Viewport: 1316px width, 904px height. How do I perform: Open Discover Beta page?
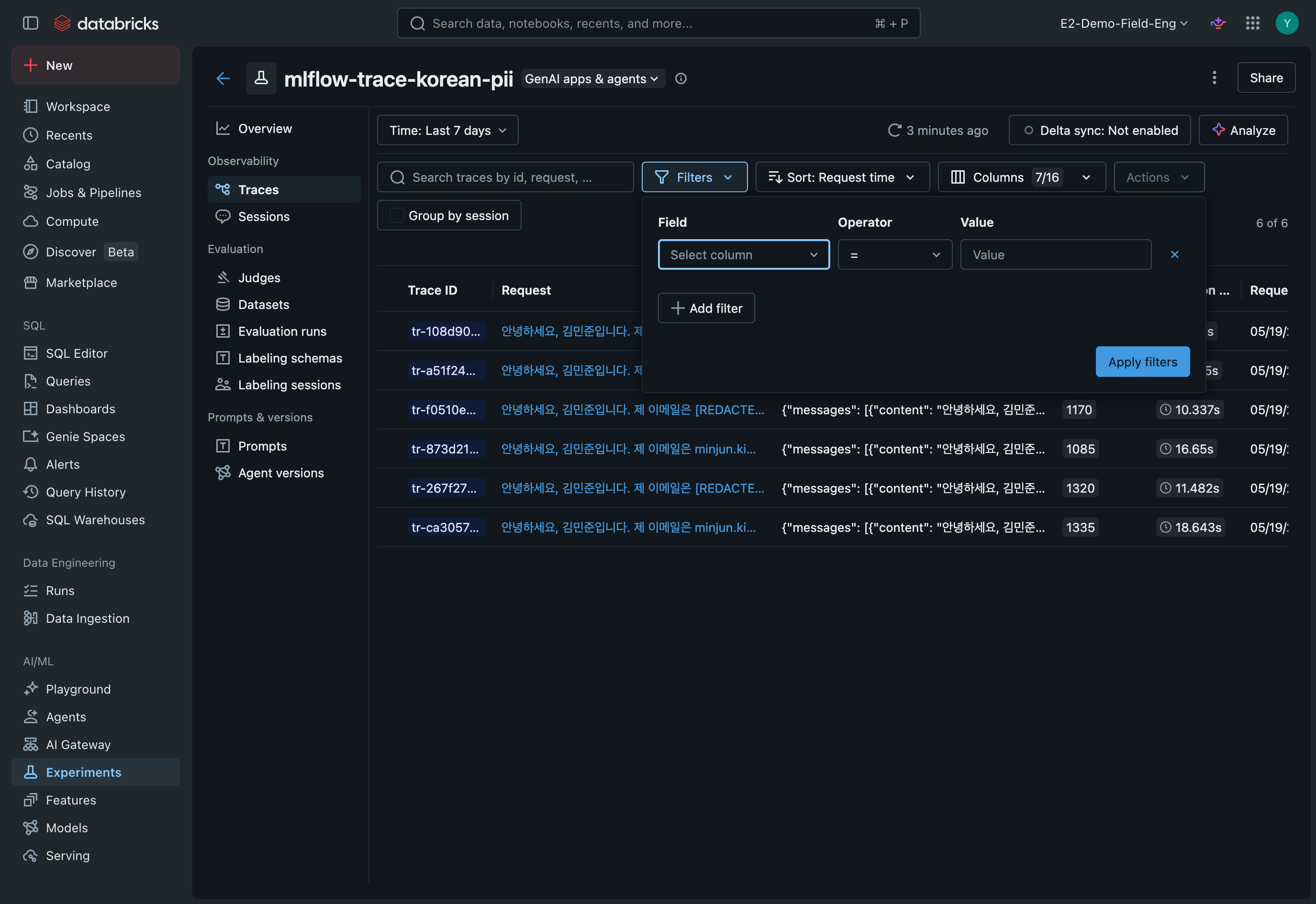[x=95, y=252]
